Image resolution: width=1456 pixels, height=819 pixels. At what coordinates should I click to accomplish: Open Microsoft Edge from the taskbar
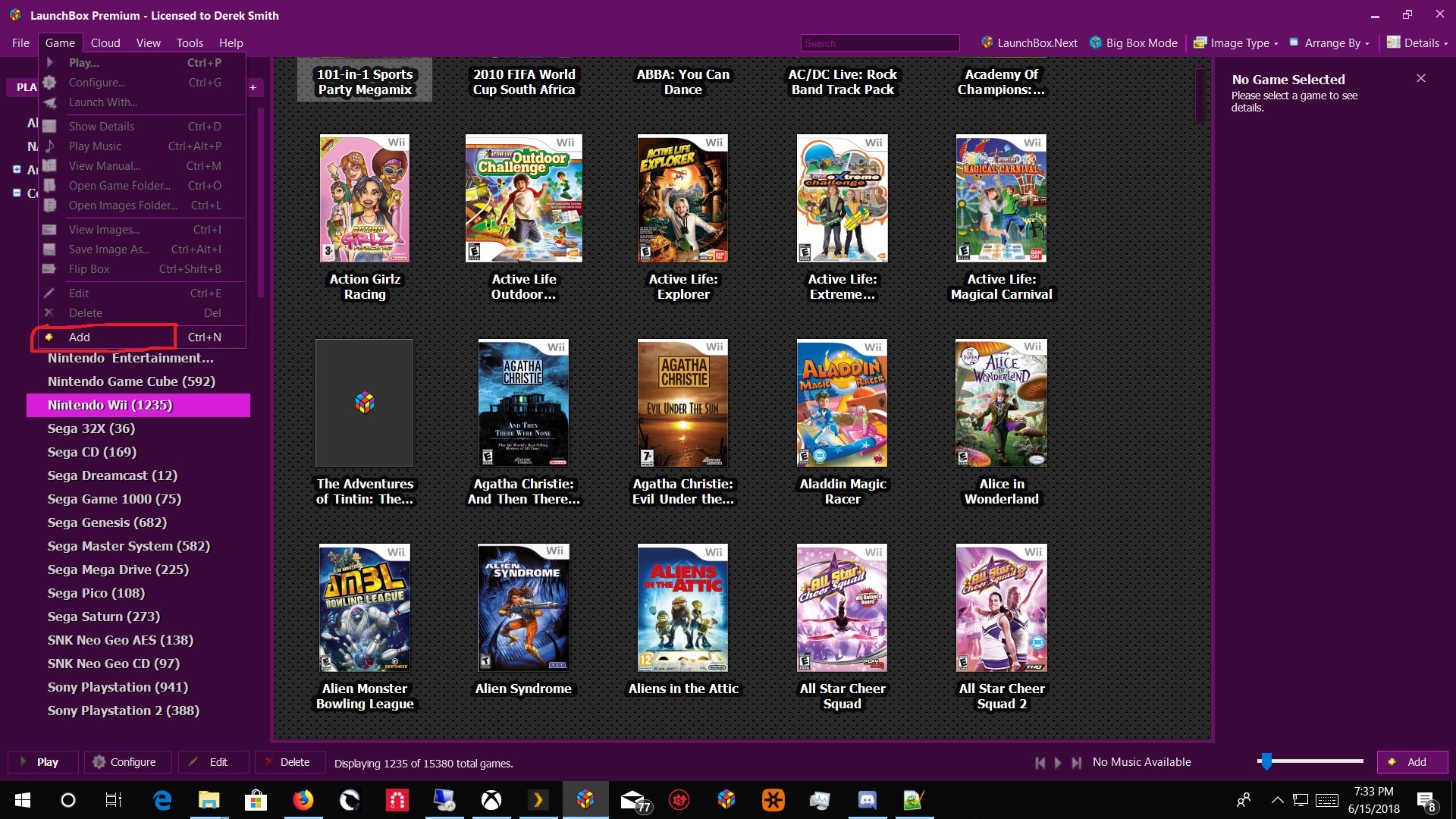[162, 800]
